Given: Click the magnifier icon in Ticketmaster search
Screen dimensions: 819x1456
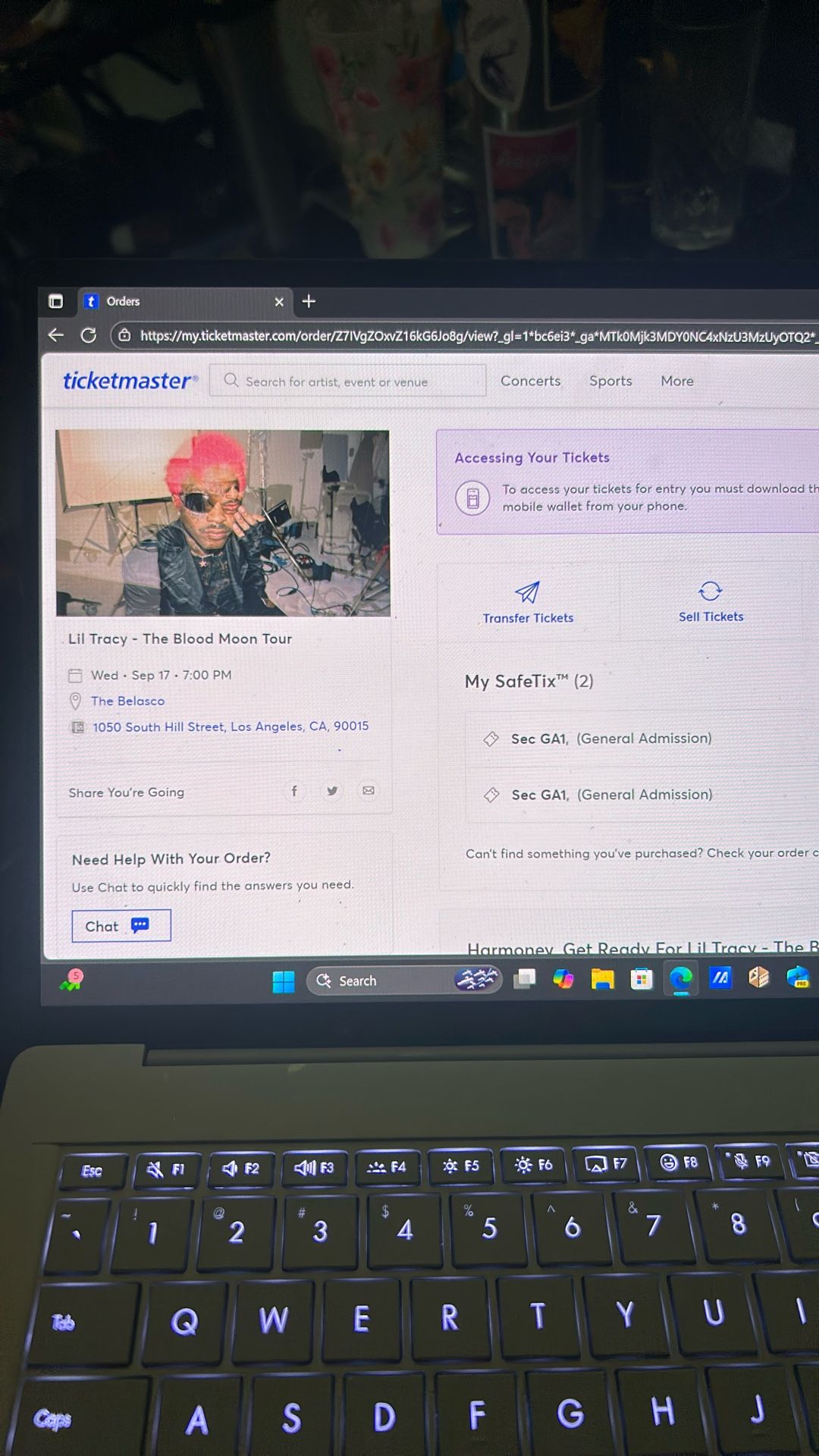Looking at the screenshot, I should [231, 381].
